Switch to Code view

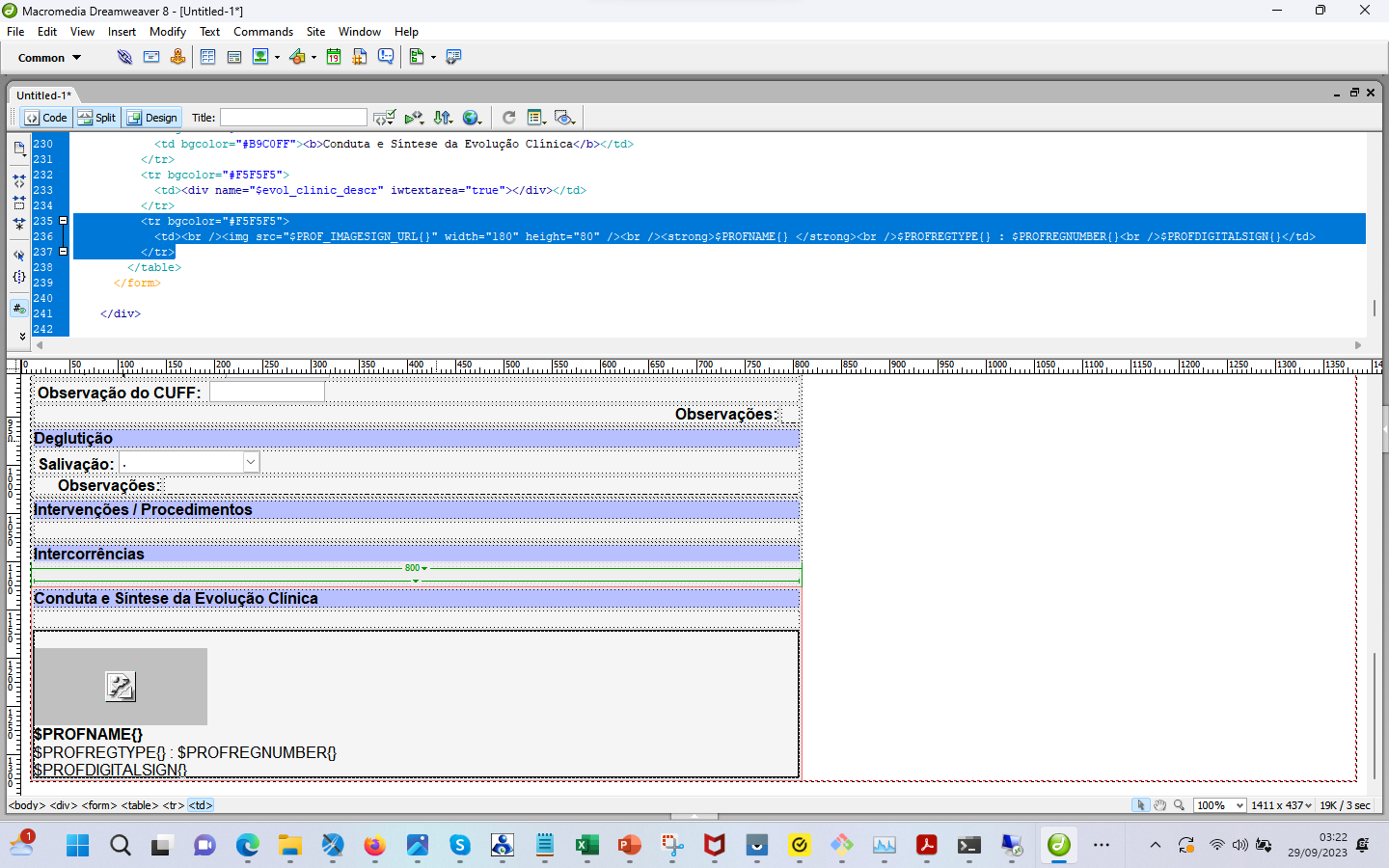point(46,118)
